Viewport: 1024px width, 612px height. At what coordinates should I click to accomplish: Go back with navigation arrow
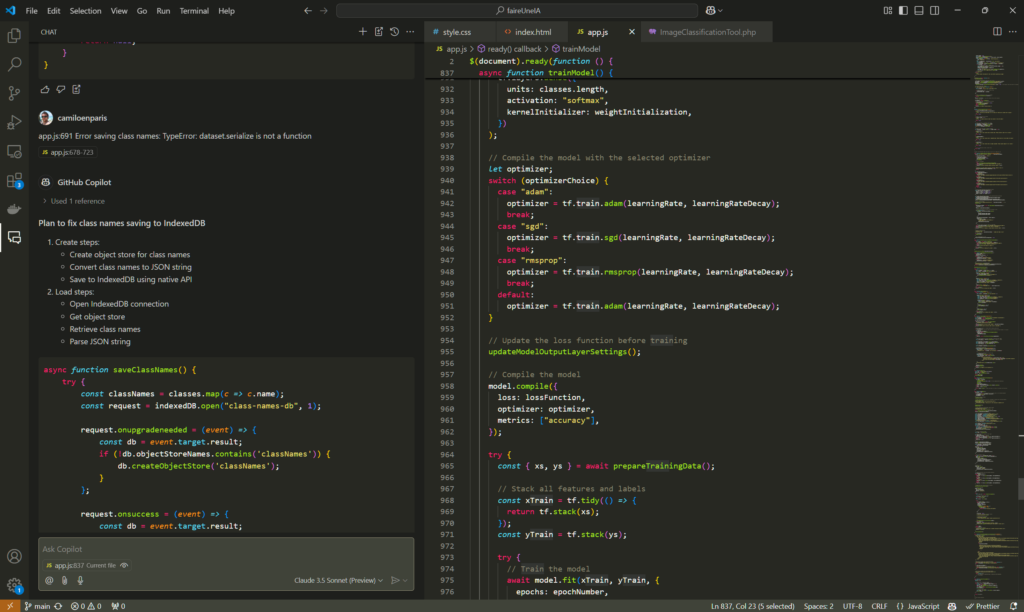308,10
